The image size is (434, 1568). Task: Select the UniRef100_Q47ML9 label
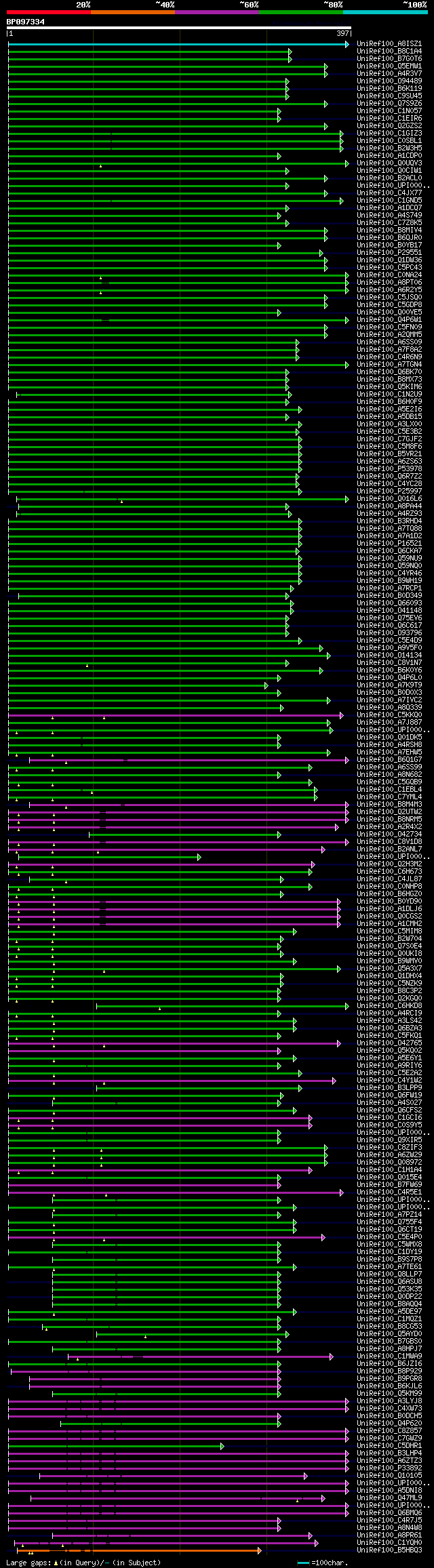(389, 1498)
